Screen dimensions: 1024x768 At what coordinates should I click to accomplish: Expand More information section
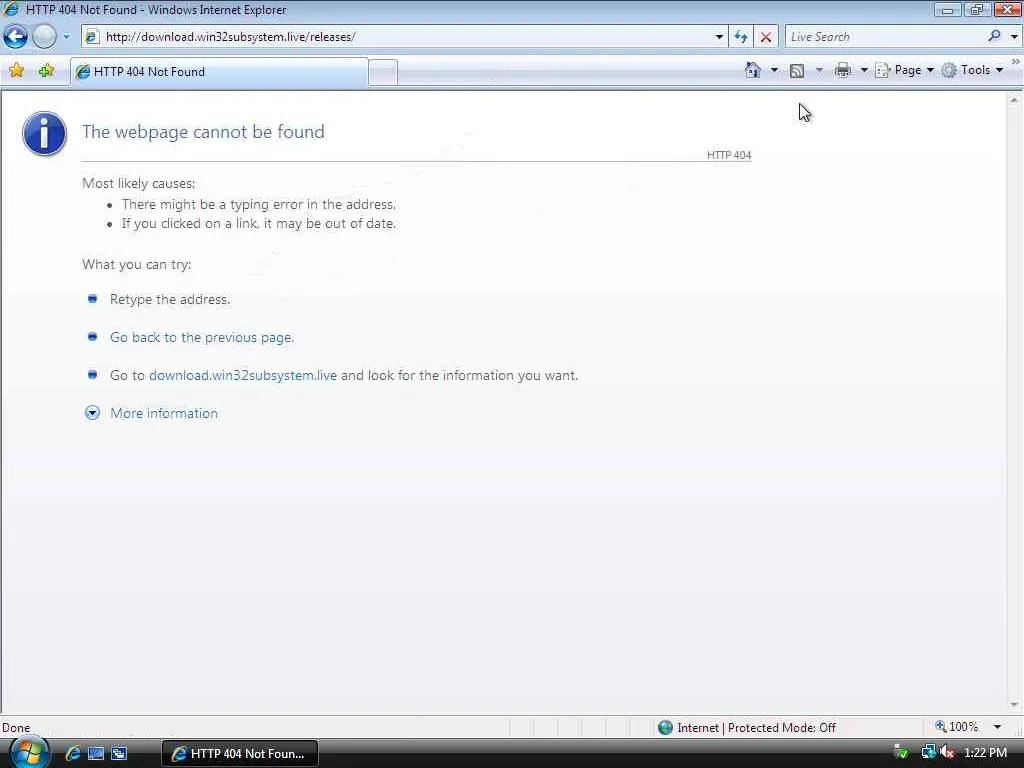(x=164, y=413)
